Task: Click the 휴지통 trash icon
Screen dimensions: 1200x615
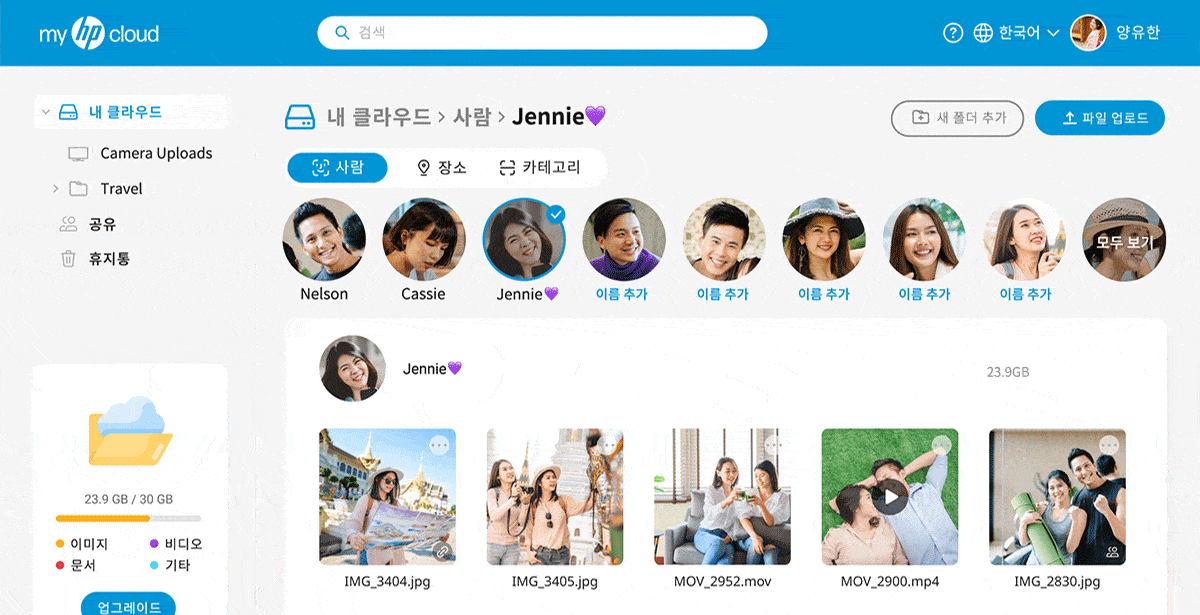Action: (68, 259)
